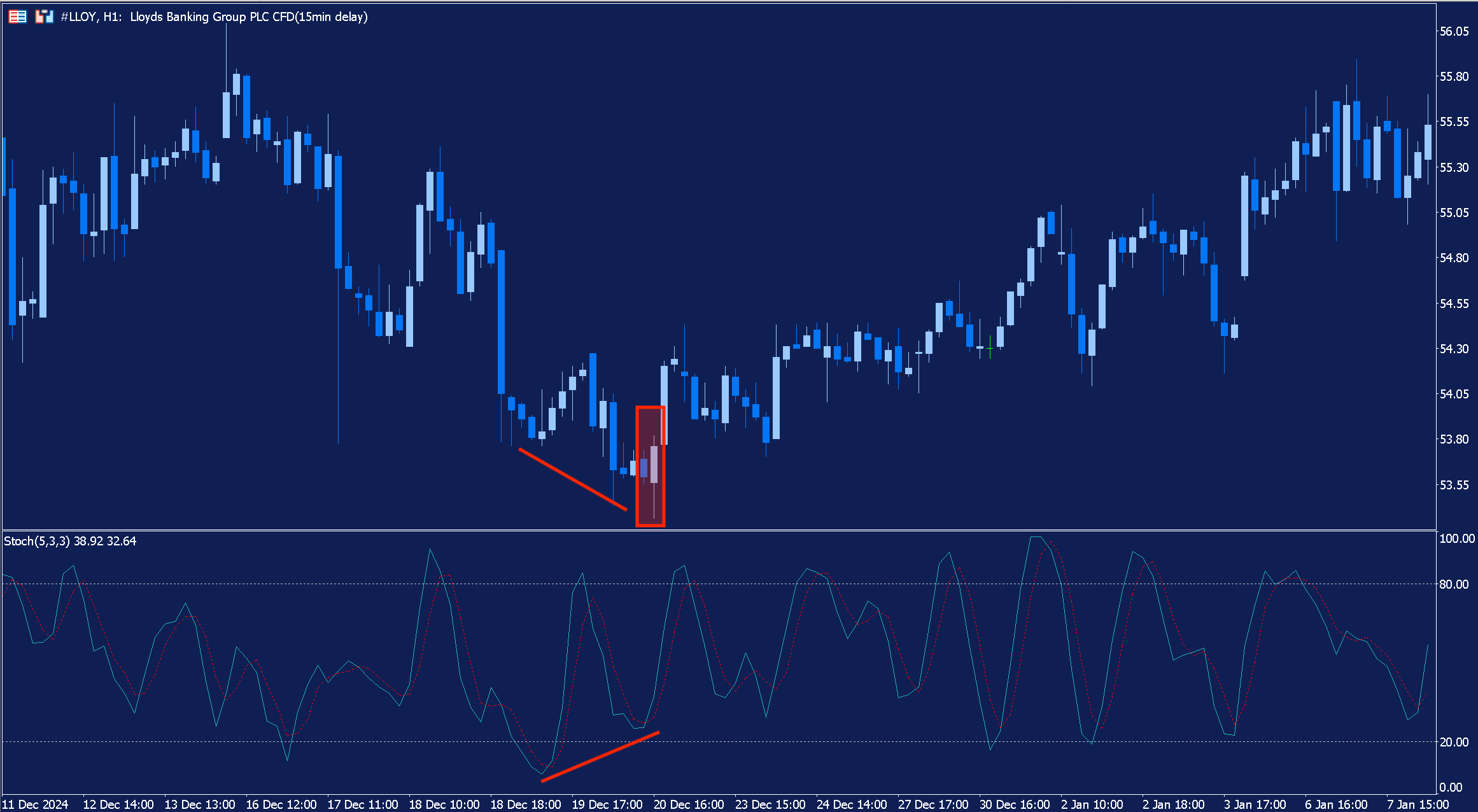
Task: Click the 27 Dec 17:00 time label
Action: [x=933, y=804]
